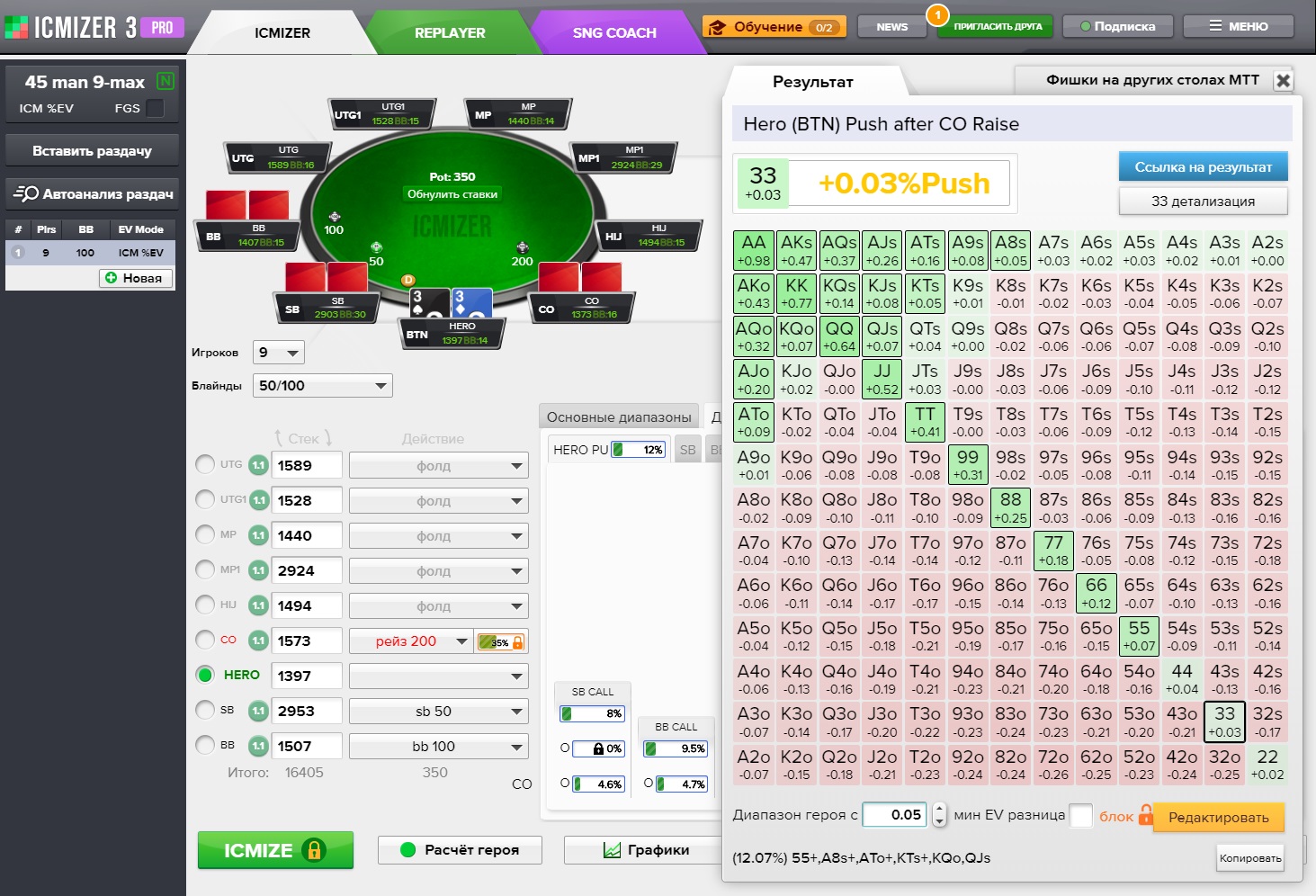This screenshot has width=1316, height=896.
Task: Click the Расчёт героя button
Action: [460, 849]
